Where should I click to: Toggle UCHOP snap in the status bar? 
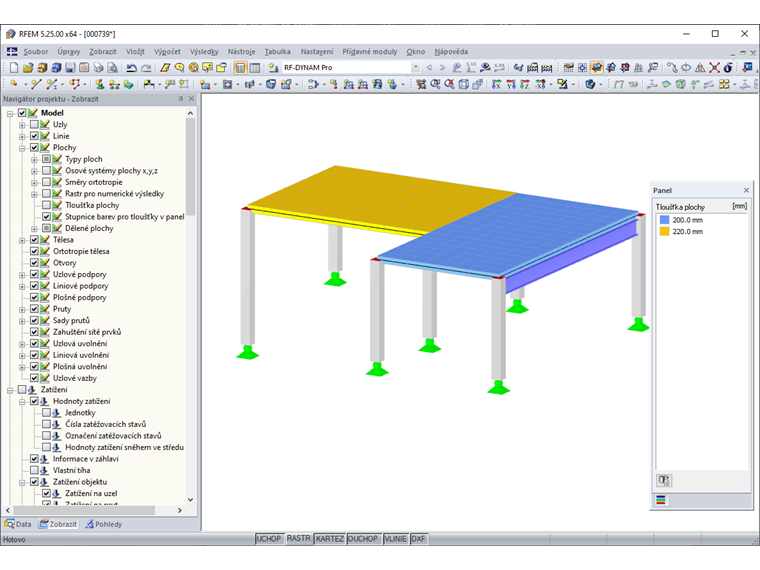pyautogui.click(x=269, y=539)
